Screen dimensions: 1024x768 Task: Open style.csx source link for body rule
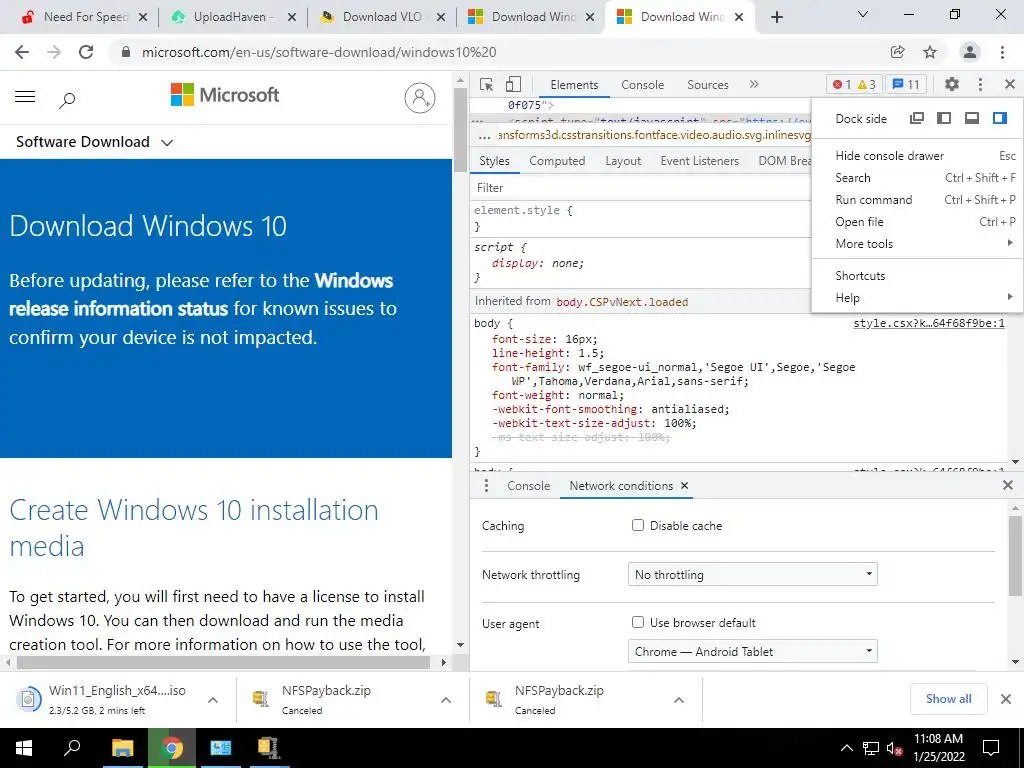tap(929, 323)
